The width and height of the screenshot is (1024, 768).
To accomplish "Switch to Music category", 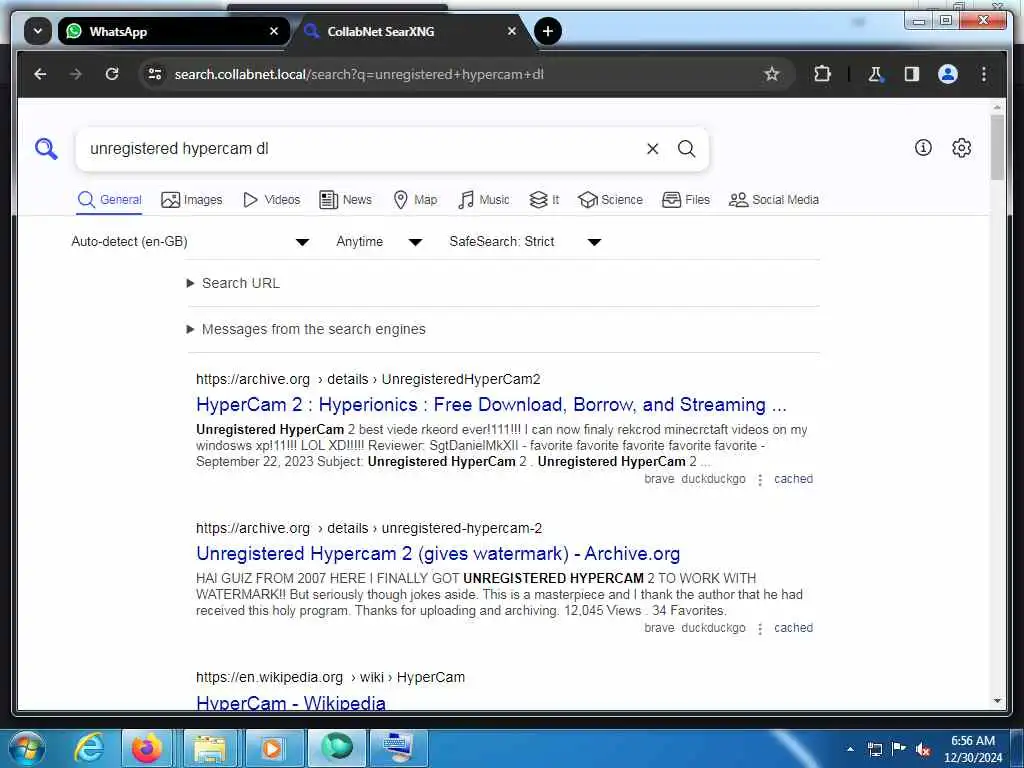I will 484,200.
